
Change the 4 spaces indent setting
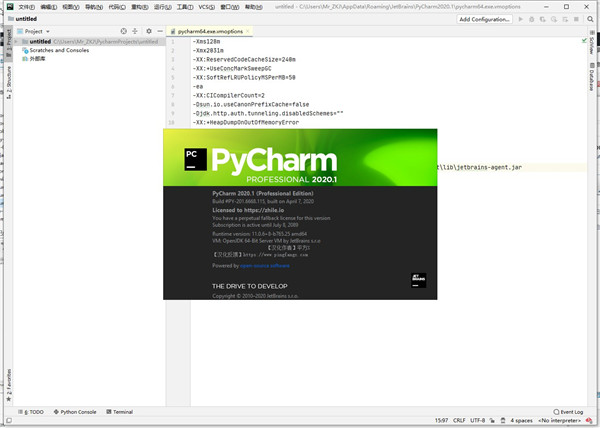pyautogui.click(x=521, y=421)
